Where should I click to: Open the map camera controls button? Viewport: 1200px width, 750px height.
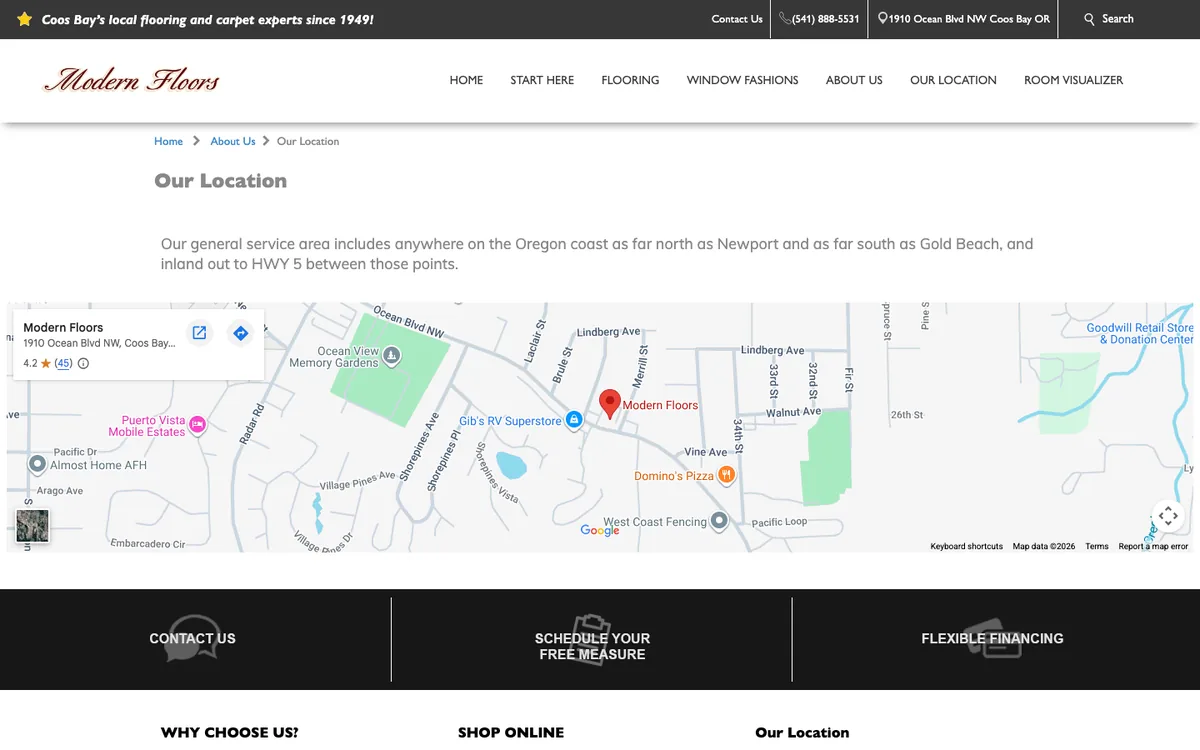[x=1167, y=516]
